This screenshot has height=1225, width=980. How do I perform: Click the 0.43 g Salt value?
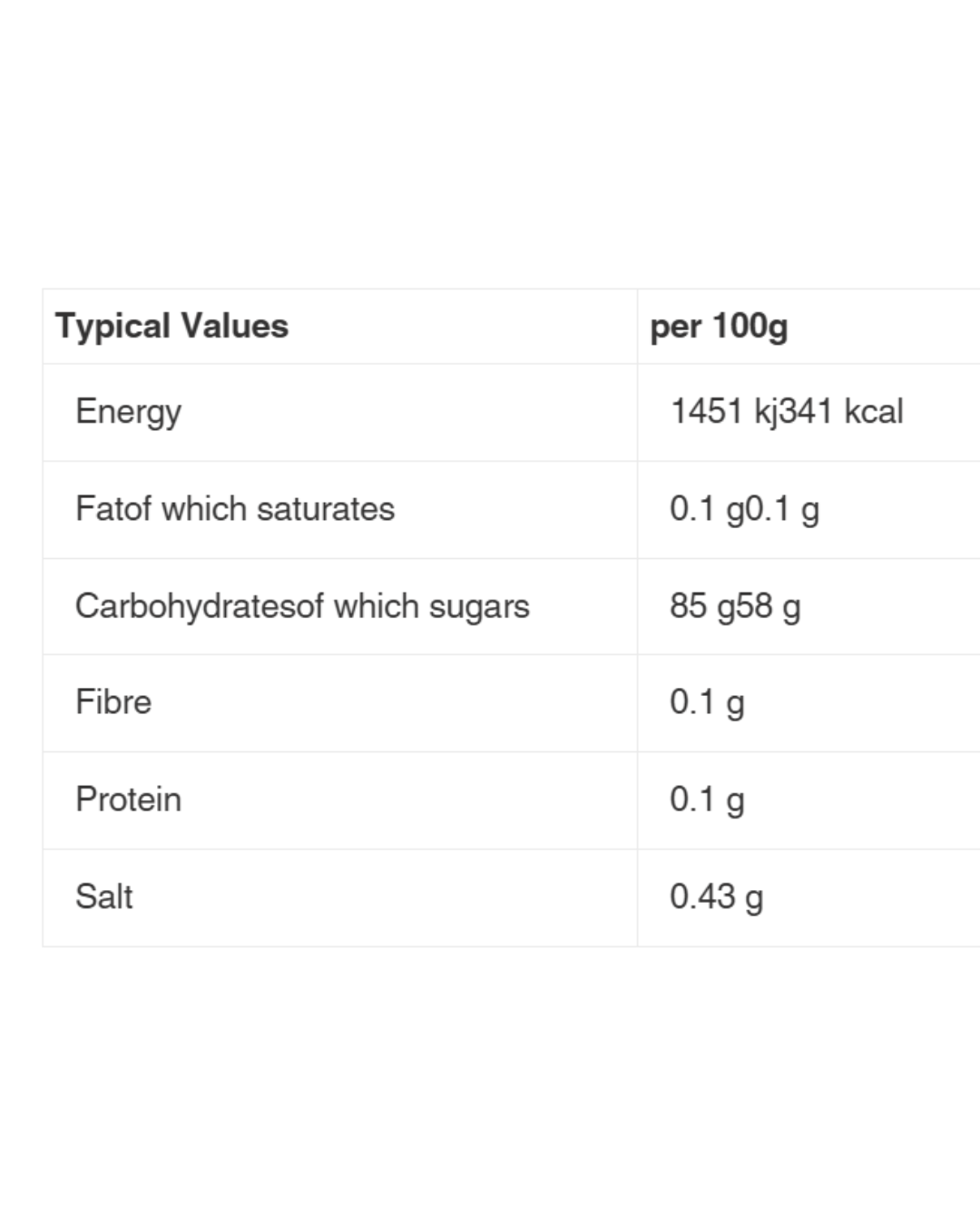(716, 897)
